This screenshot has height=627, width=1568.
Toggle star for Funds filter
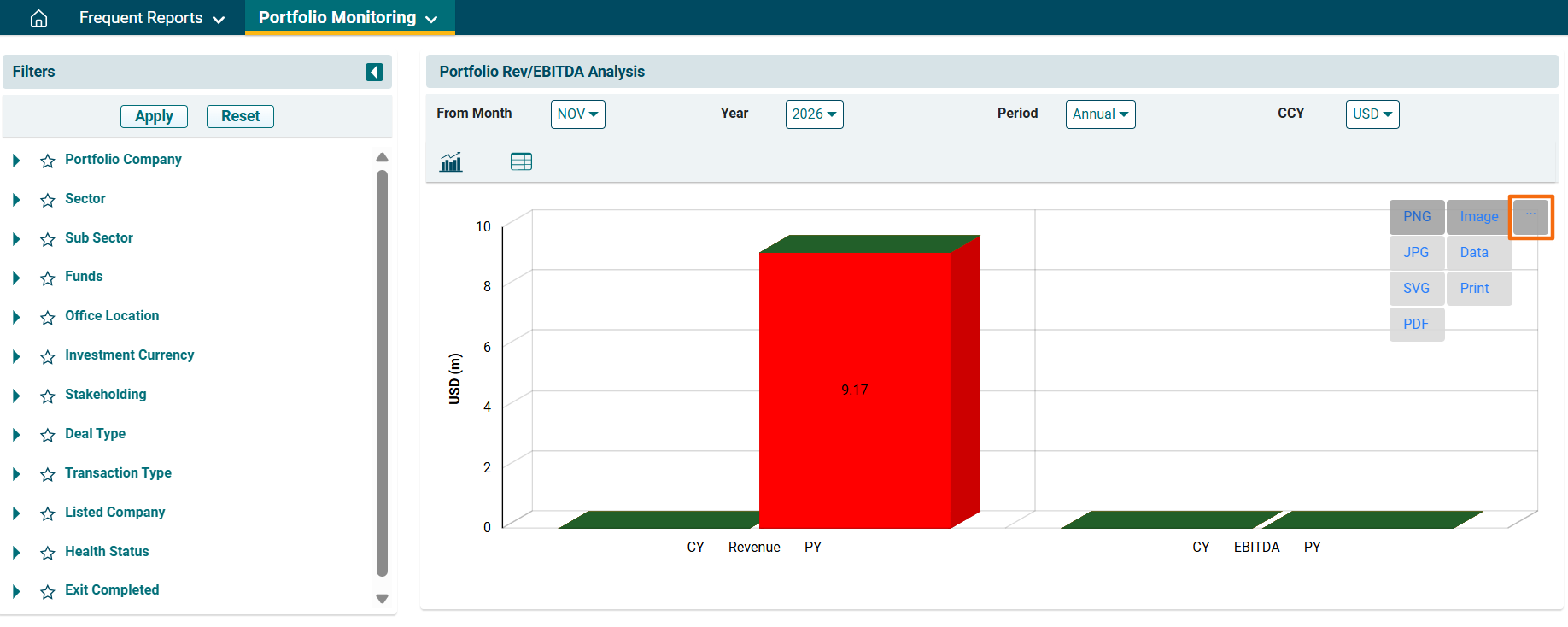point(48,278)
